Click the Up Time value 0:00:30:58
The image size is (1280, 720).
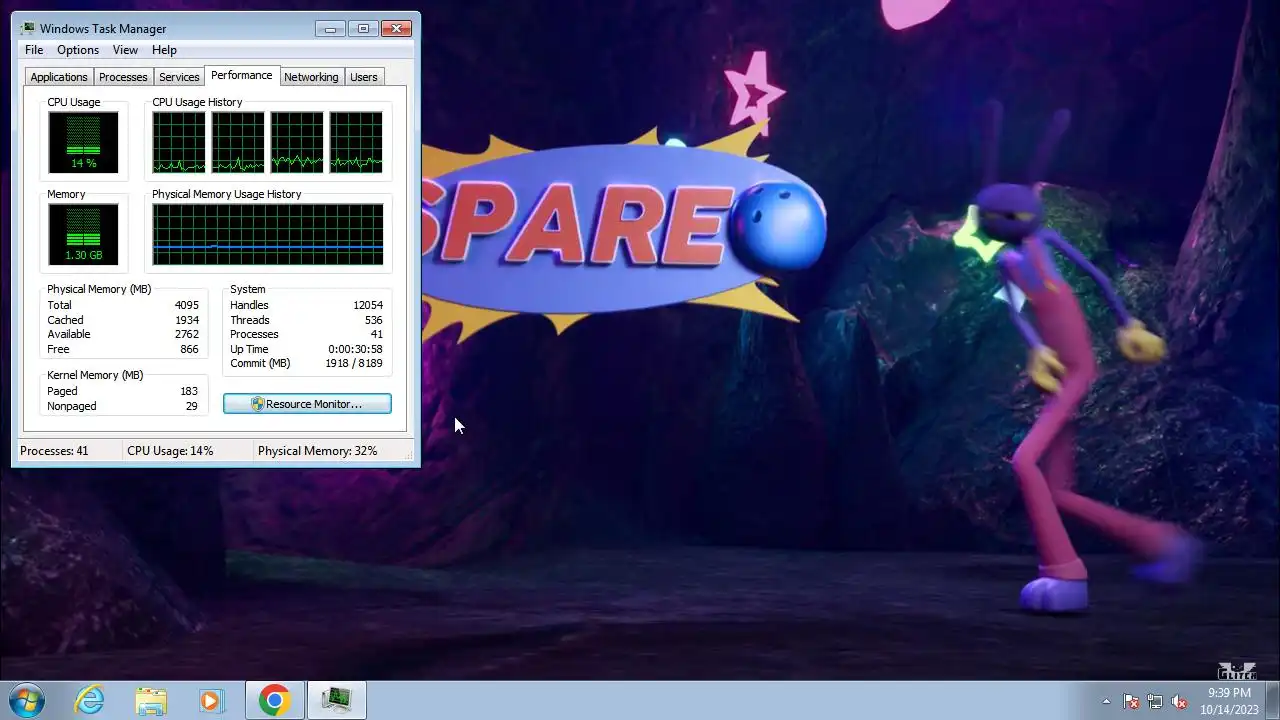(x=355, y=349)
